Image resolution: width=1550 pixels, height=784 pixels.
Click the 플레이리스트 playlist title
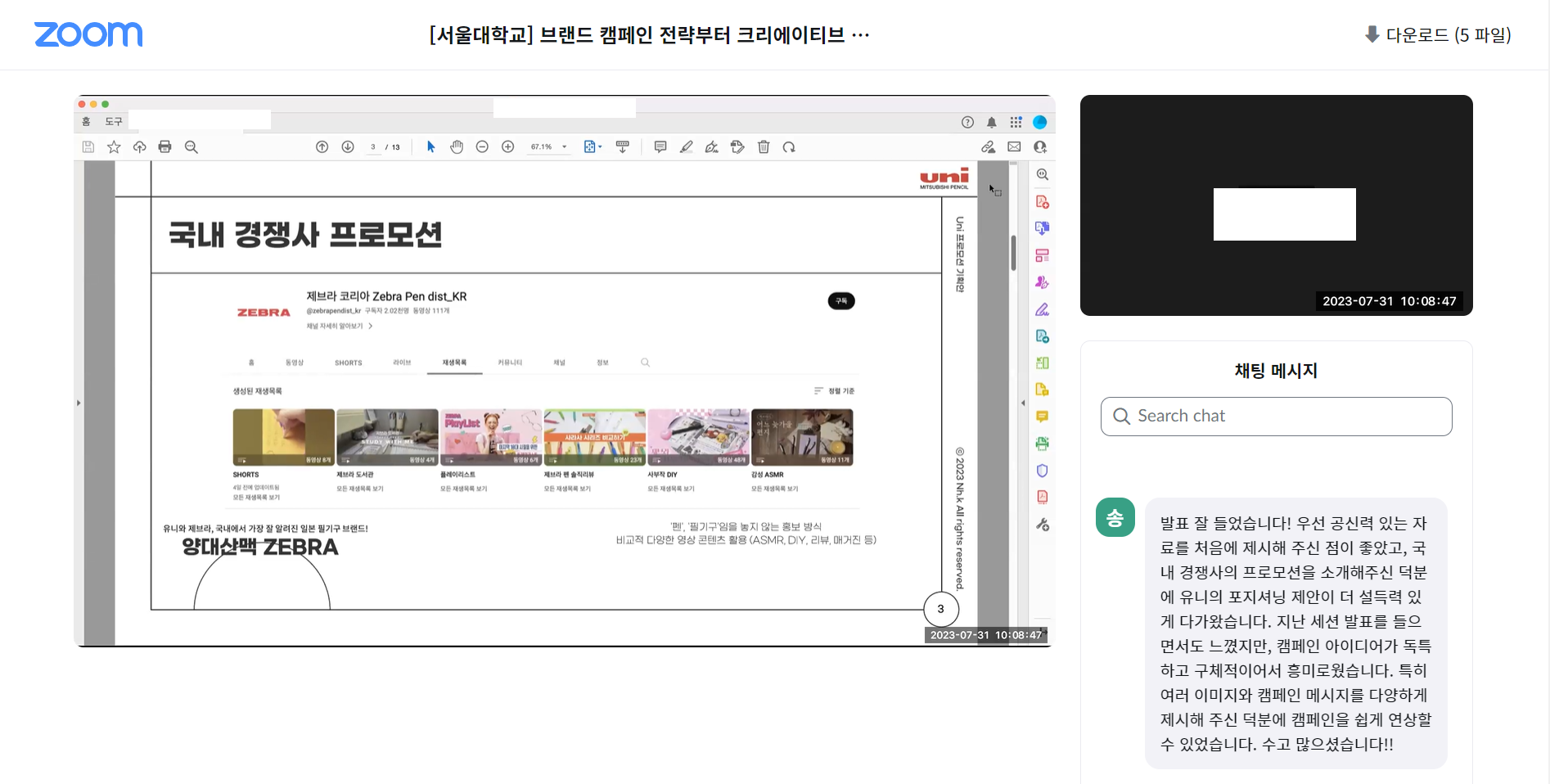pyautogui.click(x=457, y=475)
